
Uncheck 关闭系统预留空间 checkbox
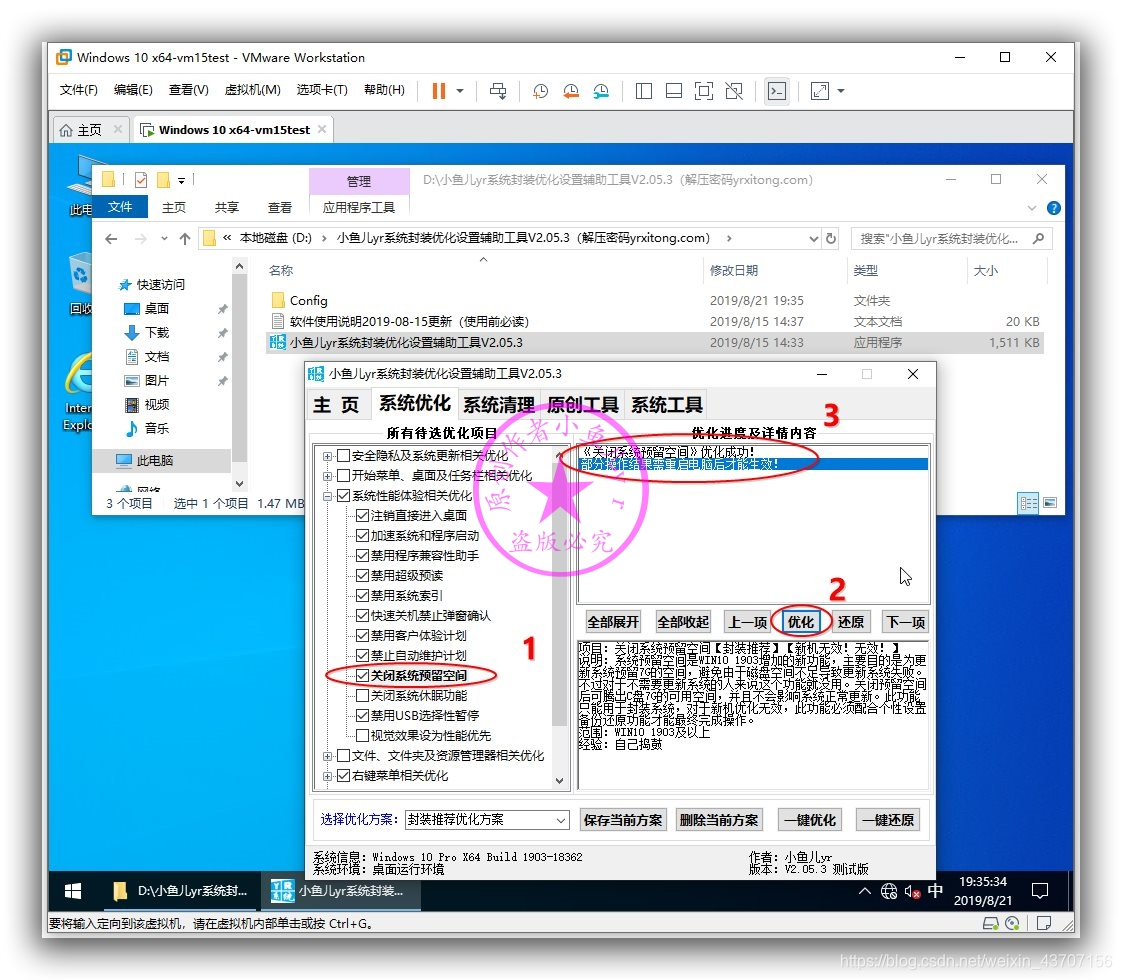click(363, 676)
